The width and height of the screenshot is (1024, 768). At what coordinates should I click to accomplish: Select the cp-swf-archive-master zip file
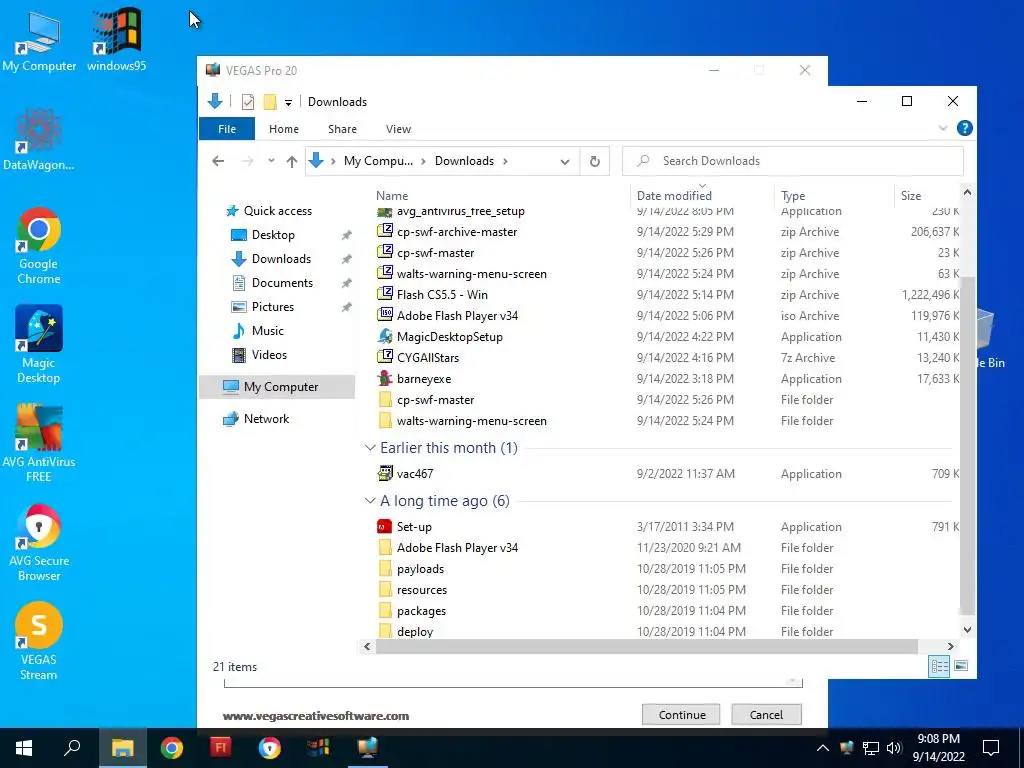456,232
